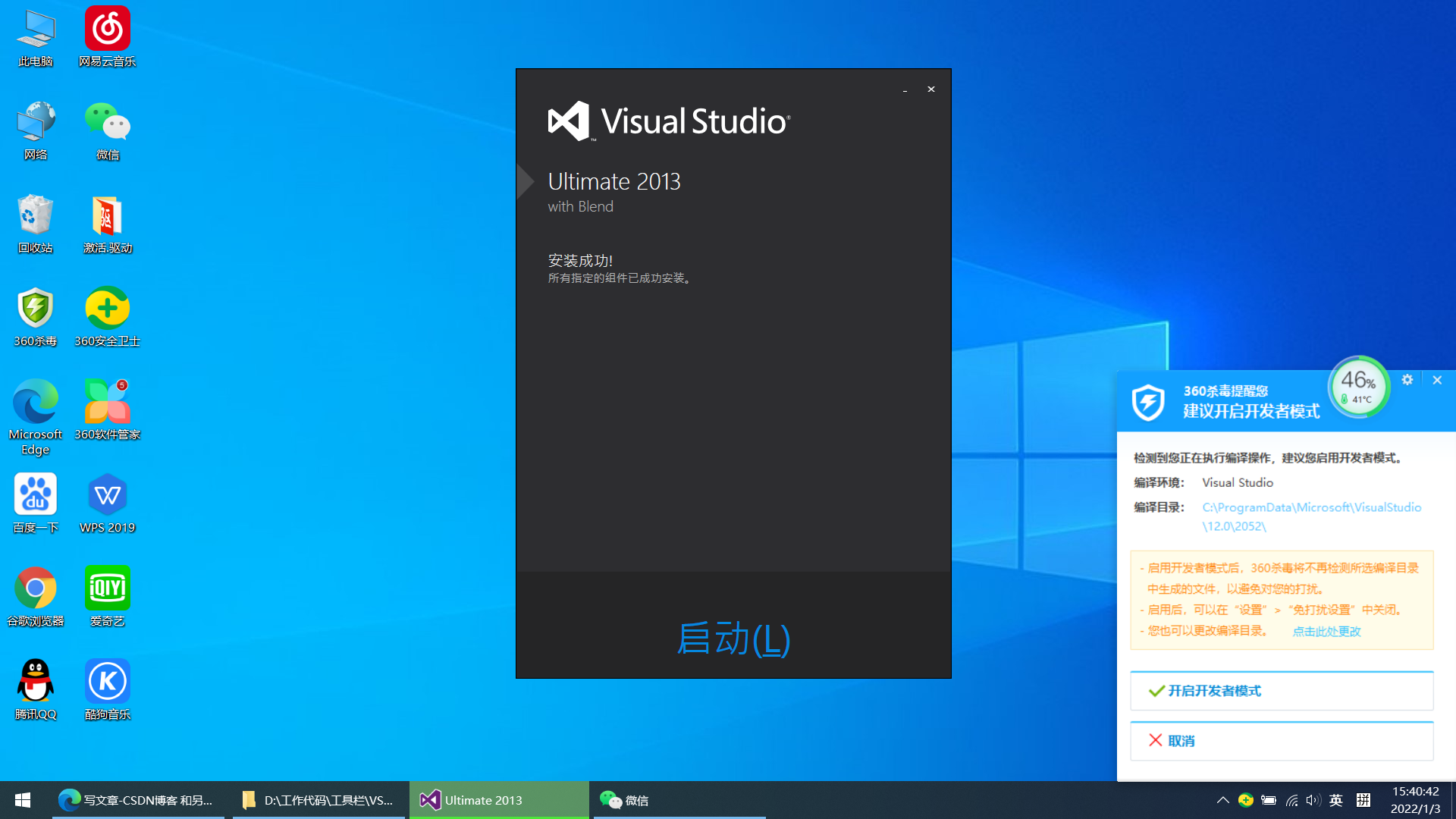Click 取消 button in 360 popup
Image resolution: width=1456 pixels, height=819 pixels.
1282,741
